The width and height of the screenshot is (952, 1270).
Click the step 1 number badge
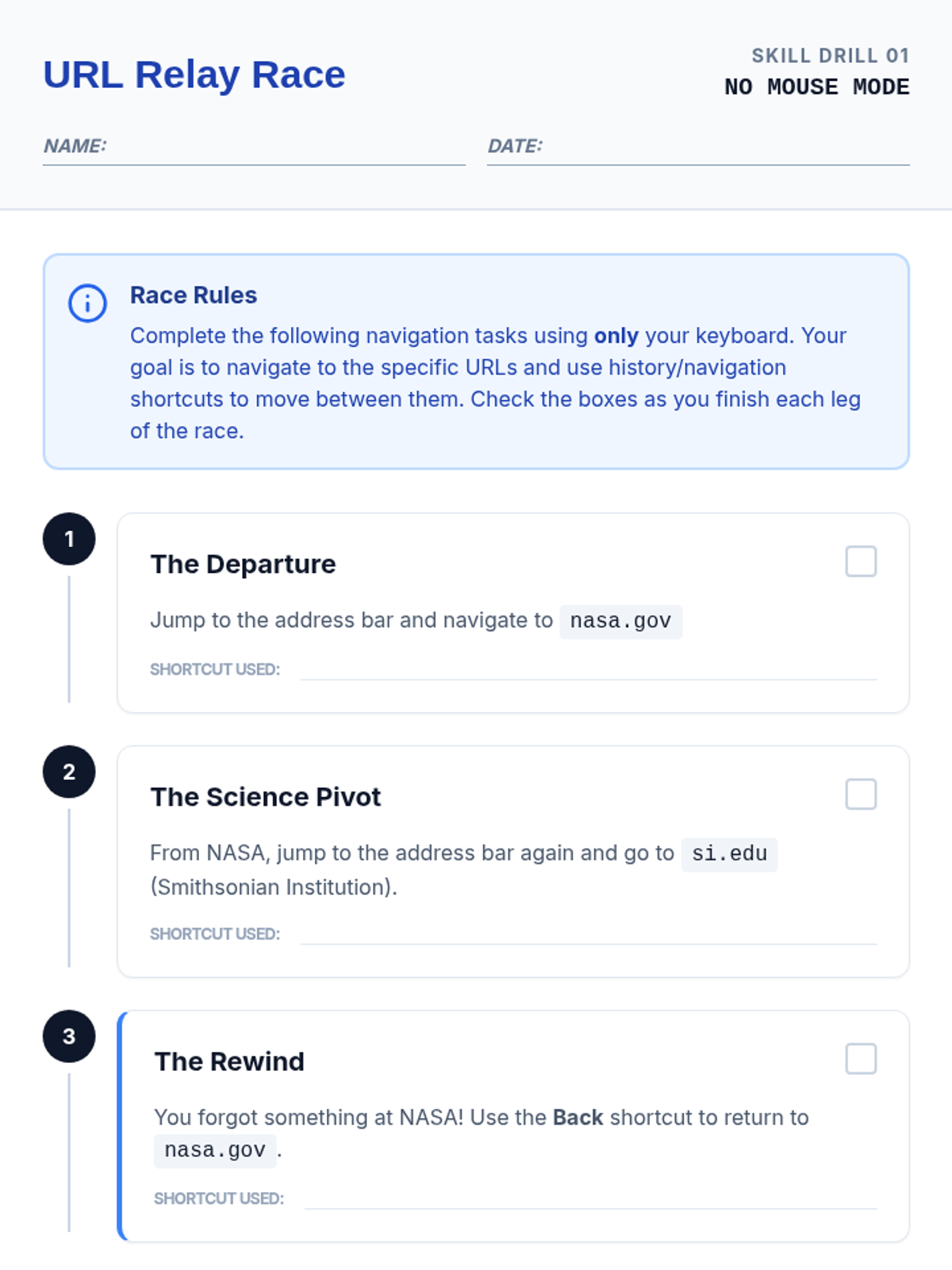click(69, 539)
